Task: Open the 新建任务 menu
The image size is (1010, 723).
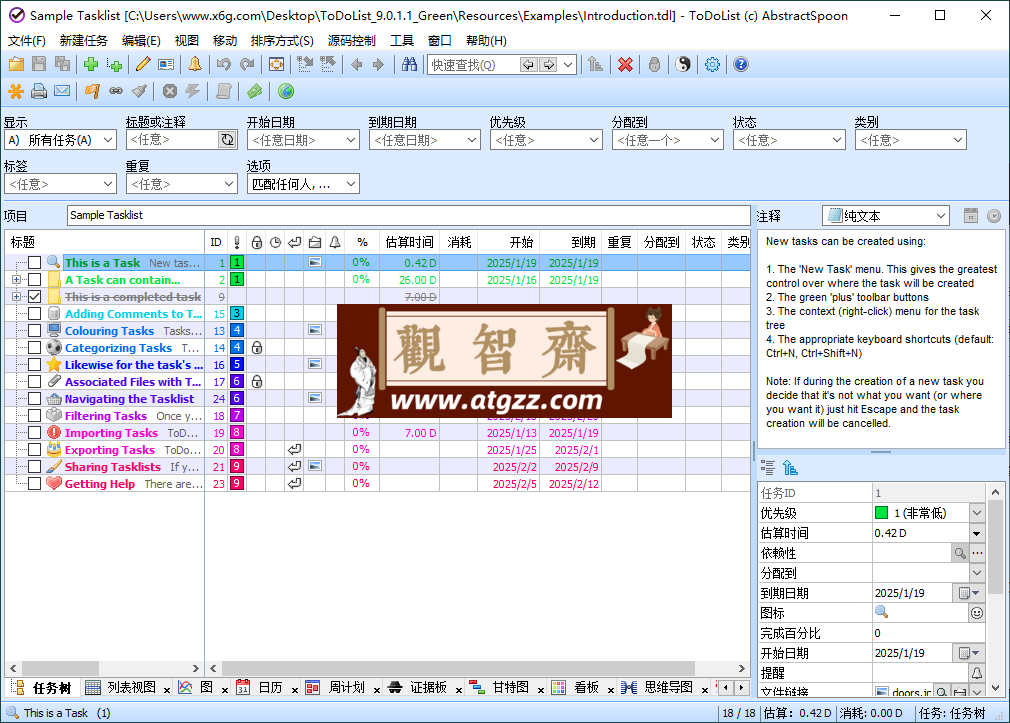Action: pos(84,41)
